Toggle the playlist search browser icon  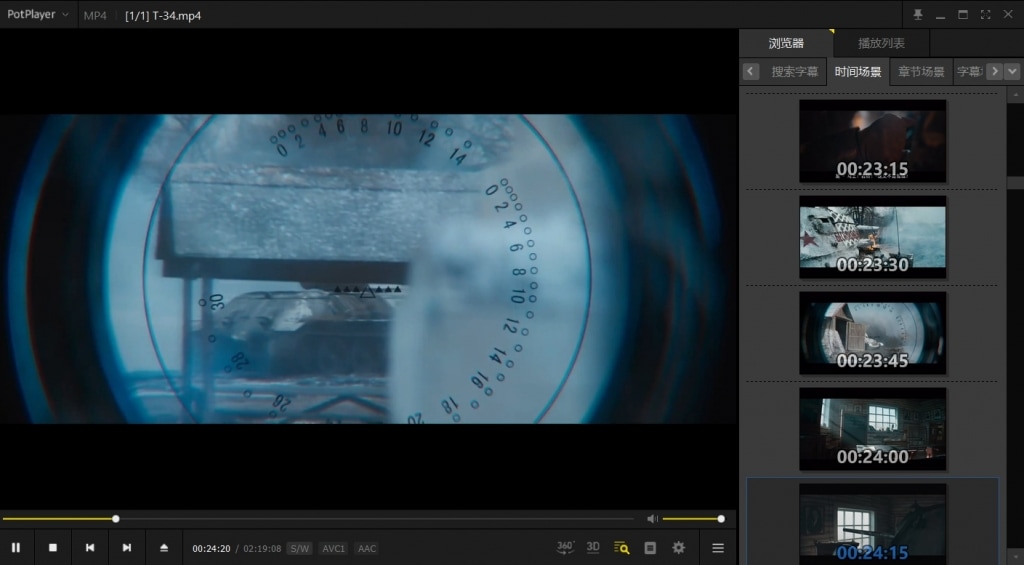click(622, 548)
